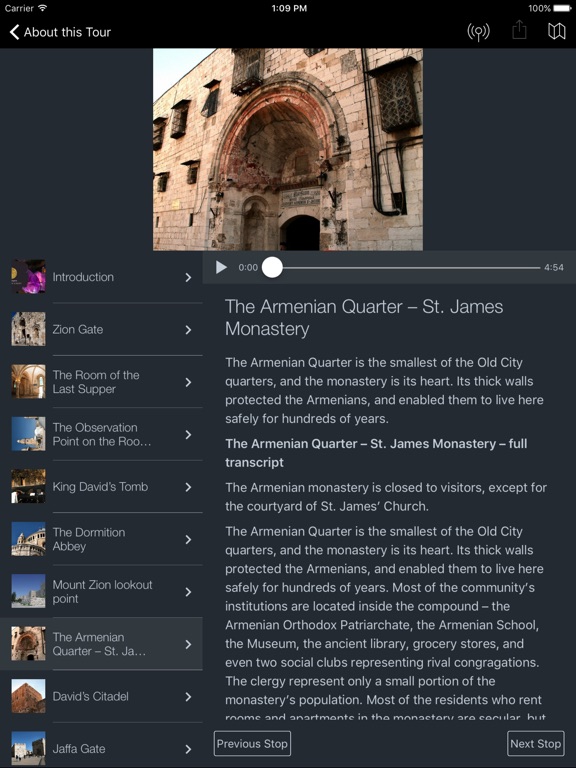Tap the Last Supper room thumbnail

[28, 382]
